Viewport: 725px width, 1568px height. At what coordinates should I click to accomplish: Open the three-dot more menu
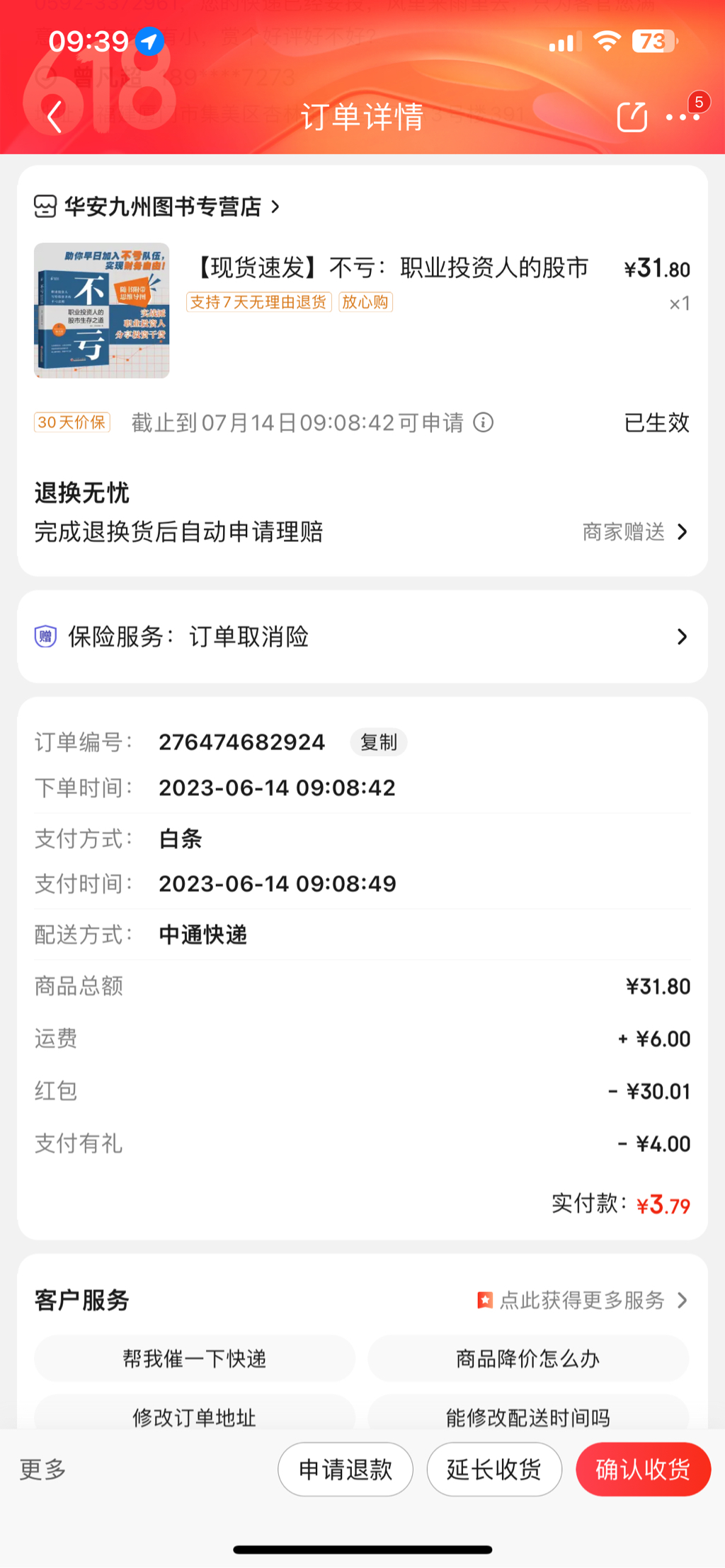click(x=683, y=117)
